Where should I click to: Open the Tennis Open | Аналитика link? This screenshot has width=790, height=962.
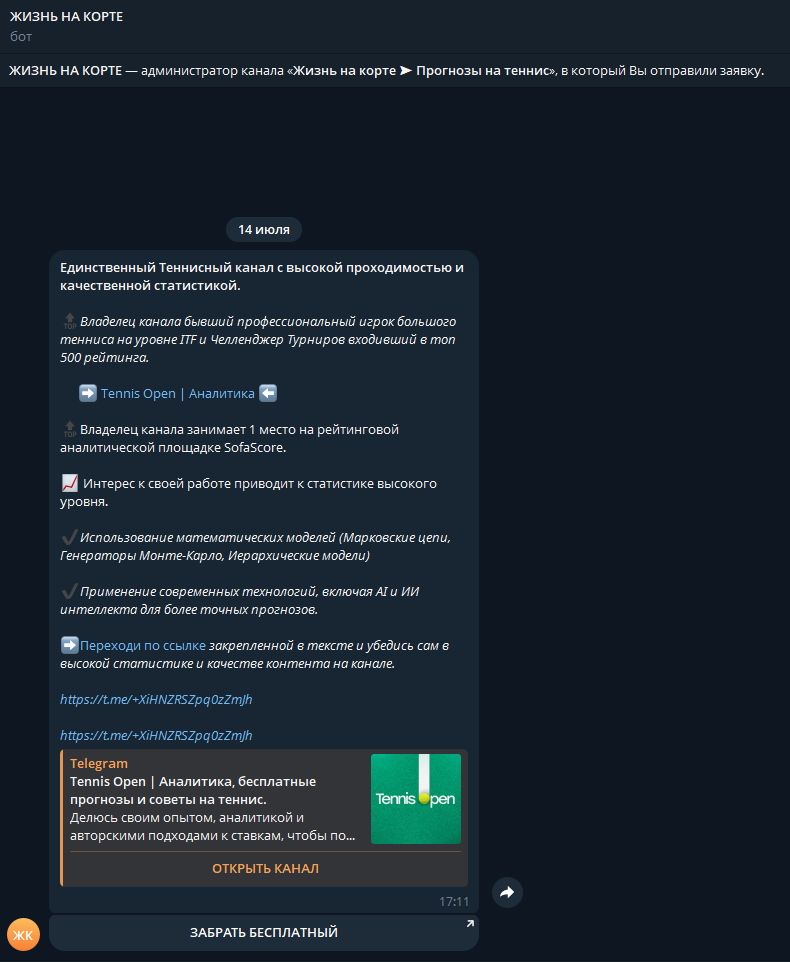[178, 393]
